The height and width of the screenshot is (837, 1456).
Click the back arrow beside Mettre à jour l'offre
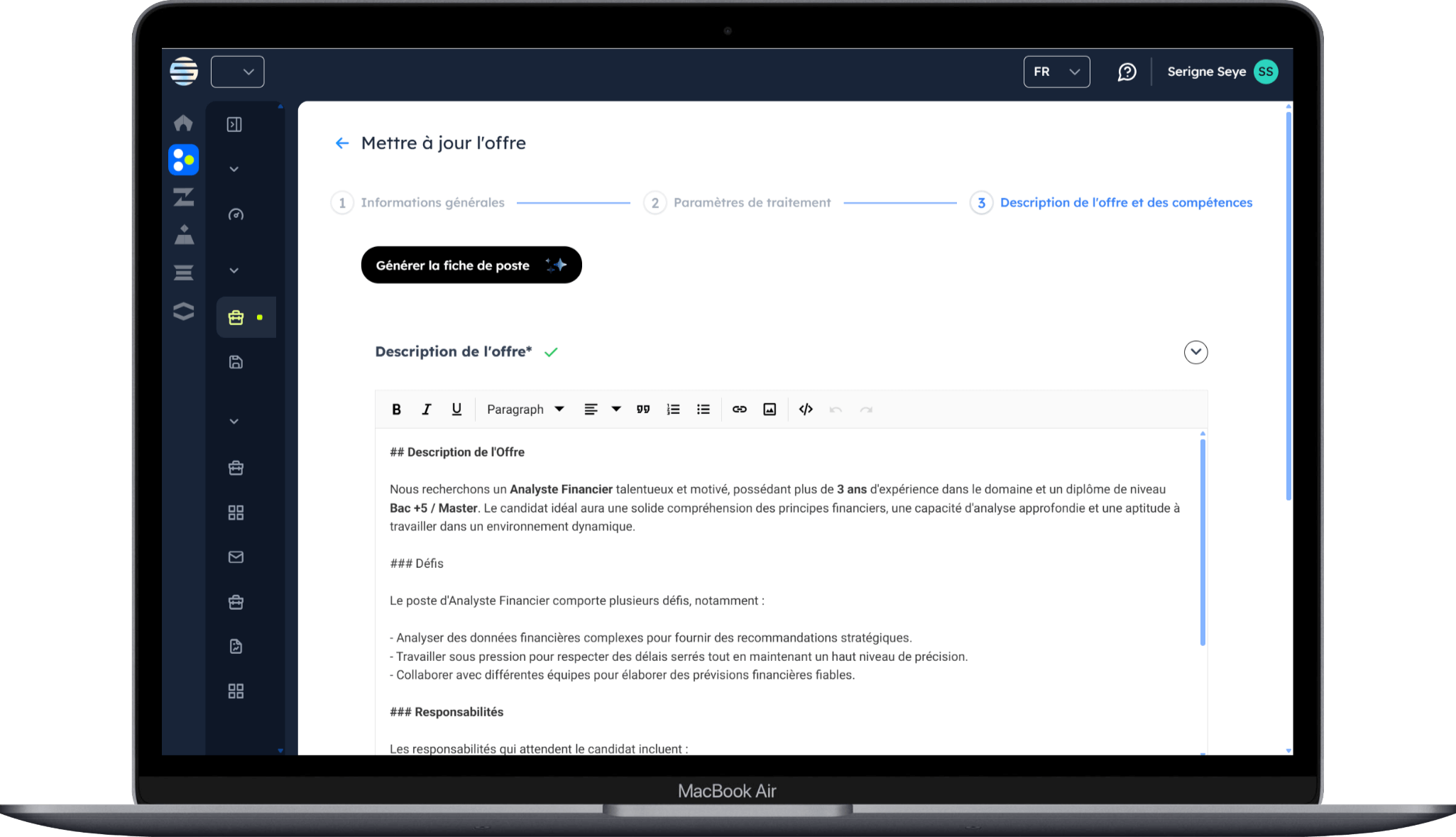pos(342,143)
